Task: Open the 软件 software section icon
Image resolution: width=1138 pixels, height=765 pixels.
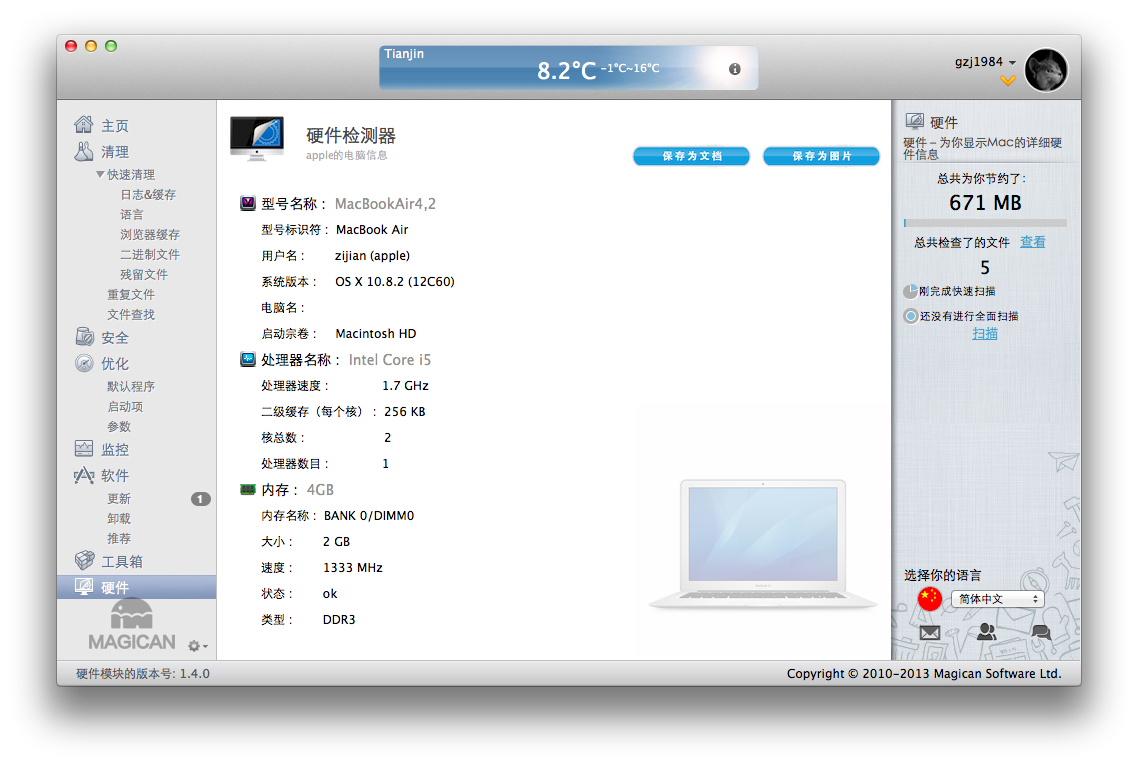Action: pyautogui.click(x=84, y=475)
